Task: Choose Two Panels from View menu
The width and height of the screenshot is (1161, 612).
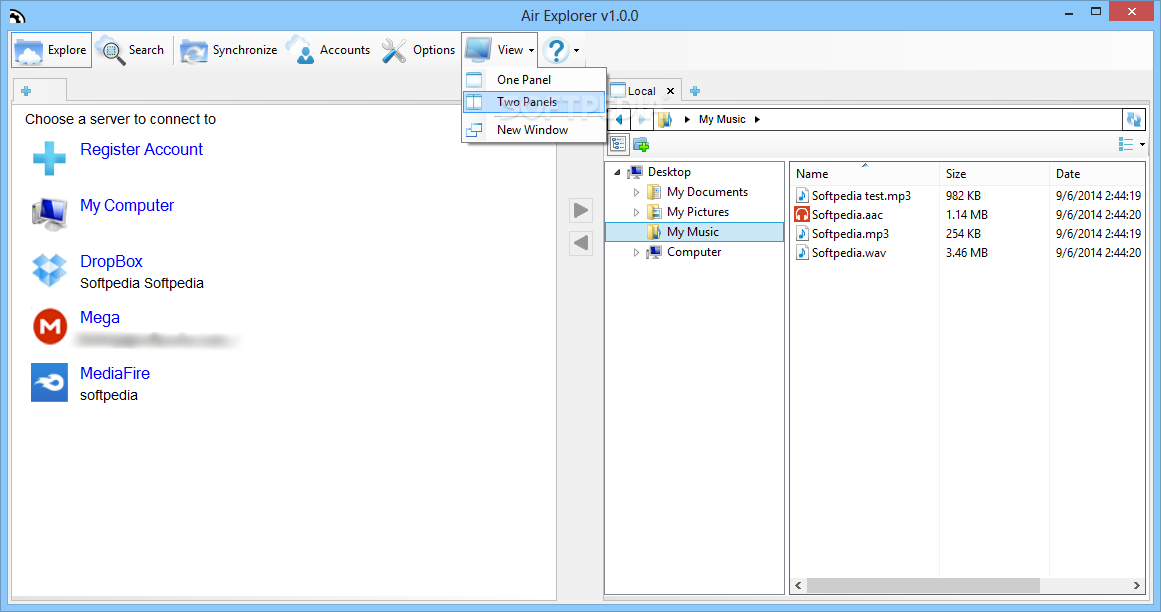Action: pyautogui.click(x=534, y=102)
